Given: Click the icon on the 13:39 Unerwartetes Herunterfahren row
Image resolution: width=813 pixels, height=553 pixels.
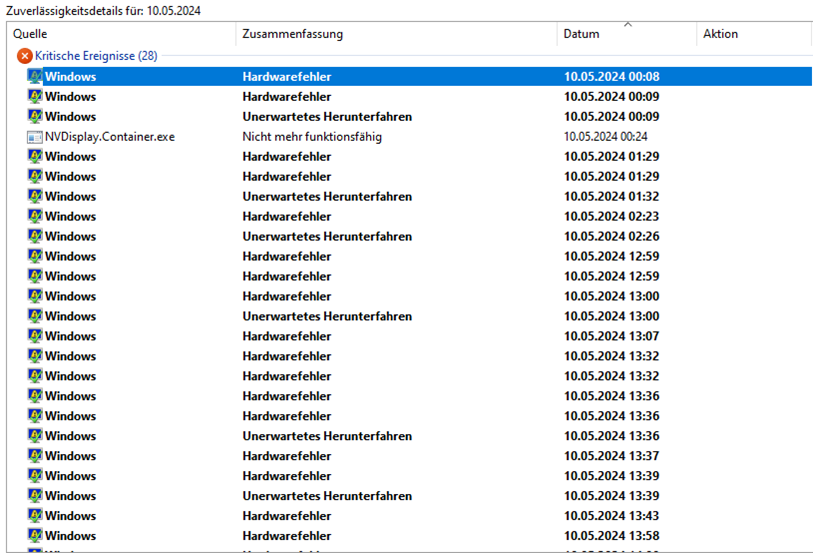Looking at the screenshot, I should point(35,495).
